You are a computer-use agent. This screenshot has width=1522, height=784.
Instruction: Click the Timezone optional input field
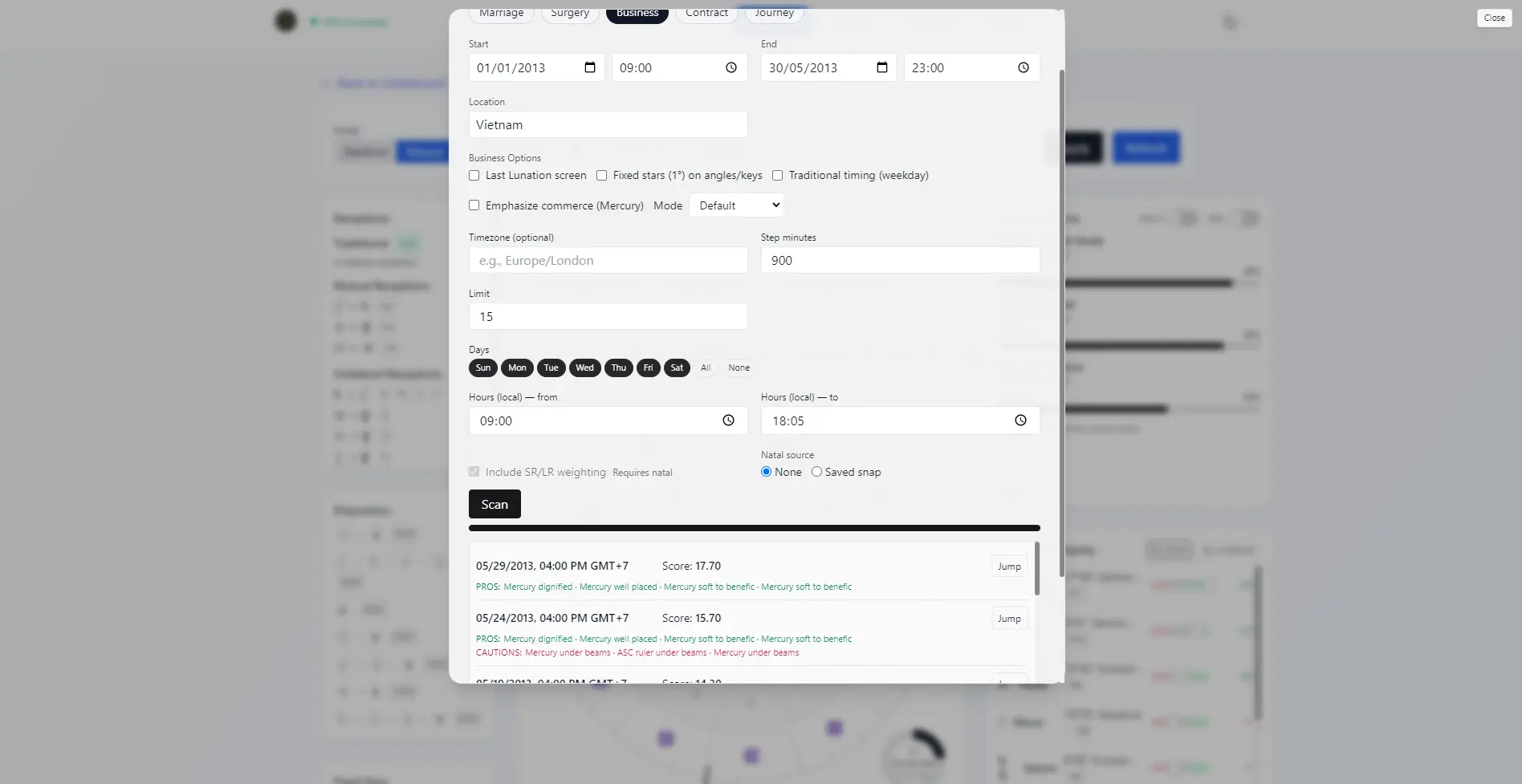click(x=608, y=260)
